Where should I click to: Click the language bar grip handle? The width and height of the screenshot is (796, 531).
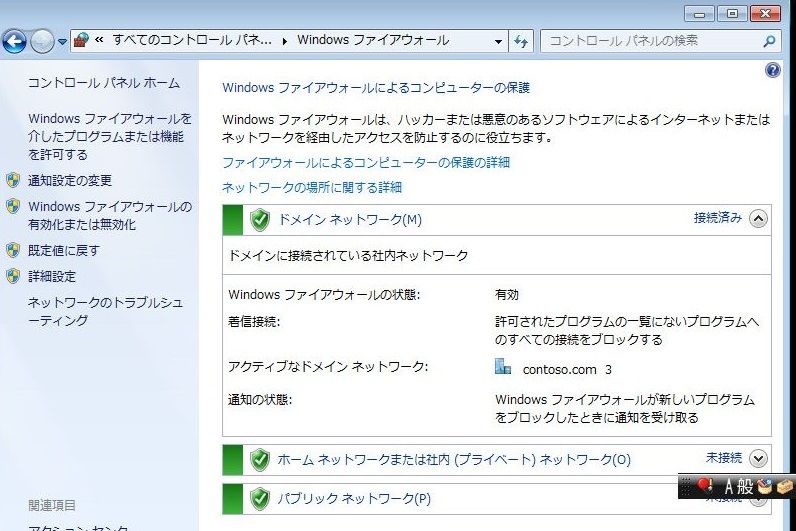[x=685, y=486]
